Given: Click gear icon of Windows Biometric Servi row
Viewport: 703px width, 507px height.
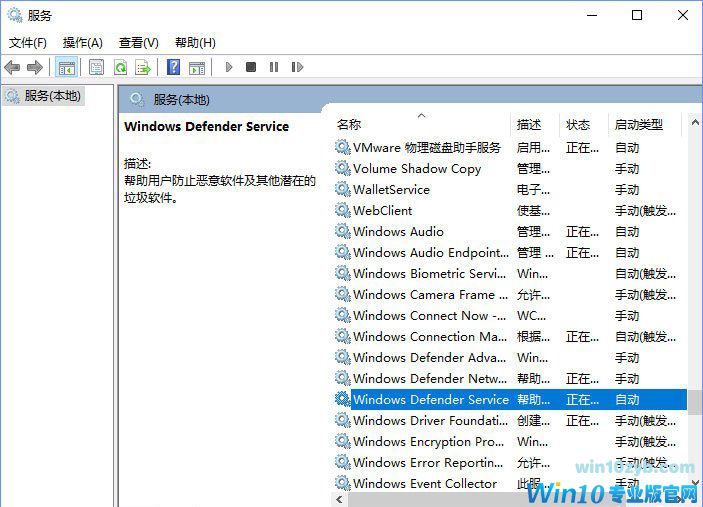Looking at the screenshot, I should coord(343,273).
